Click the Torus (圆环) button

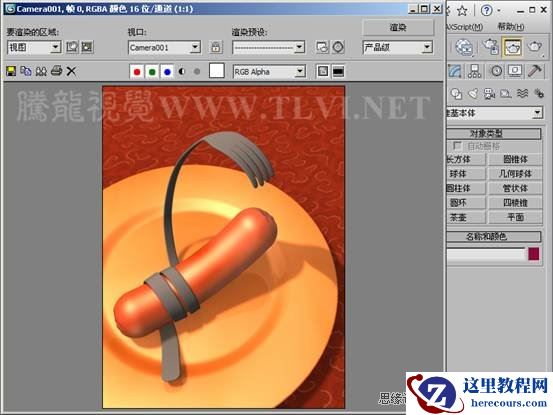click(x=466, y=203)
